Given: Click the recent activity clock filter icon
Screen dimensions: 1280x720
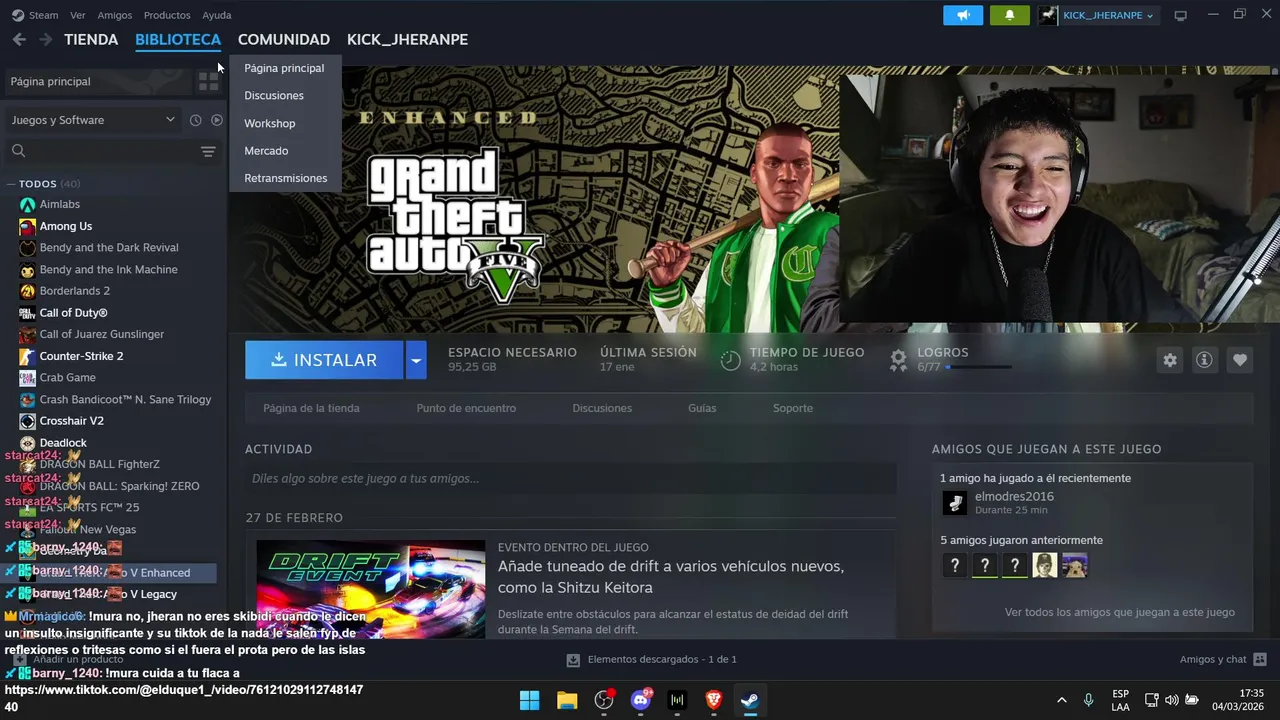Looking at the screenshot, I should click(195, 120).
